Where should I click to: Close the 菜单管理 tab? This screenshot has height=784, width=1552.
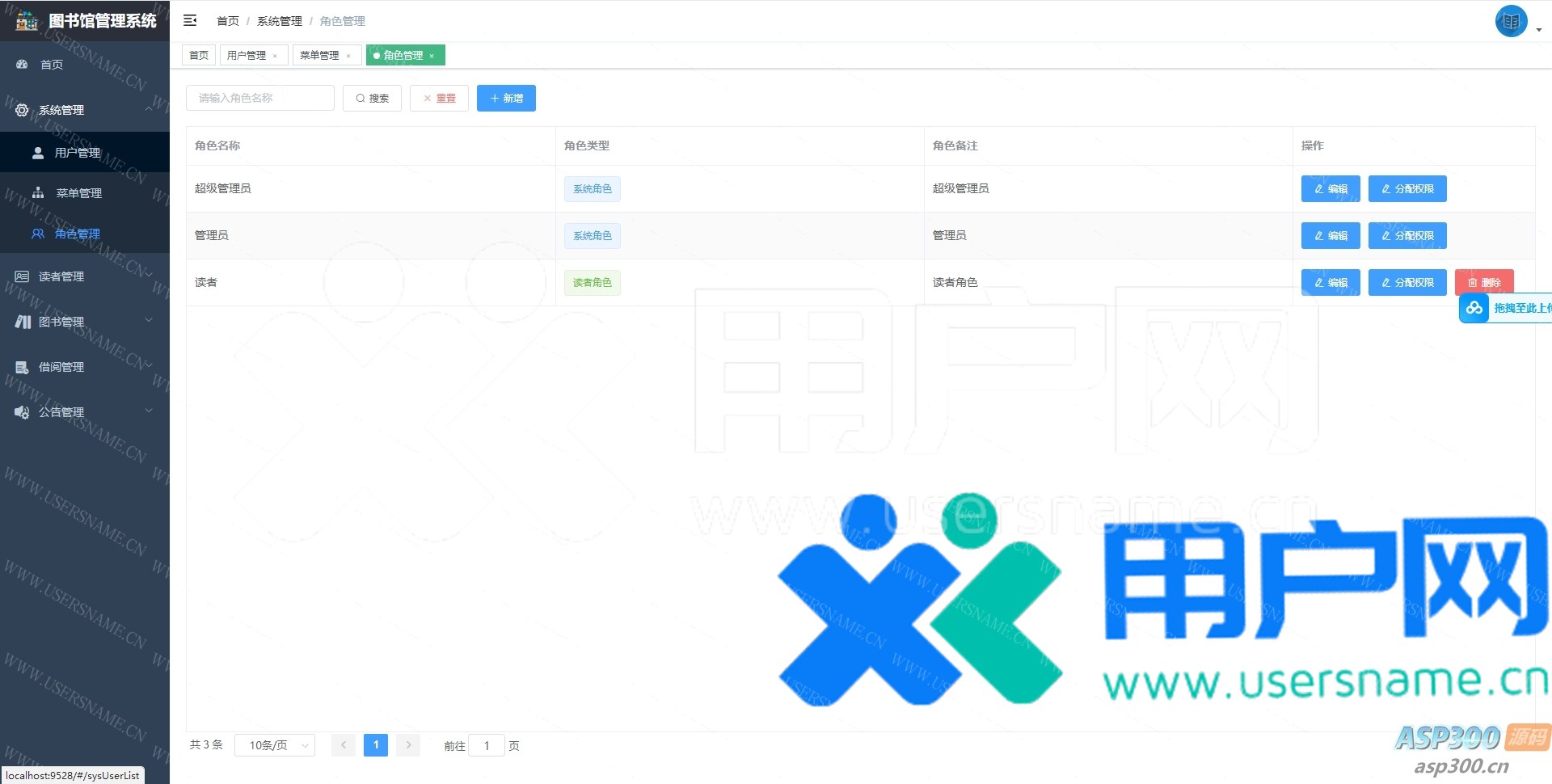point(348,56)
